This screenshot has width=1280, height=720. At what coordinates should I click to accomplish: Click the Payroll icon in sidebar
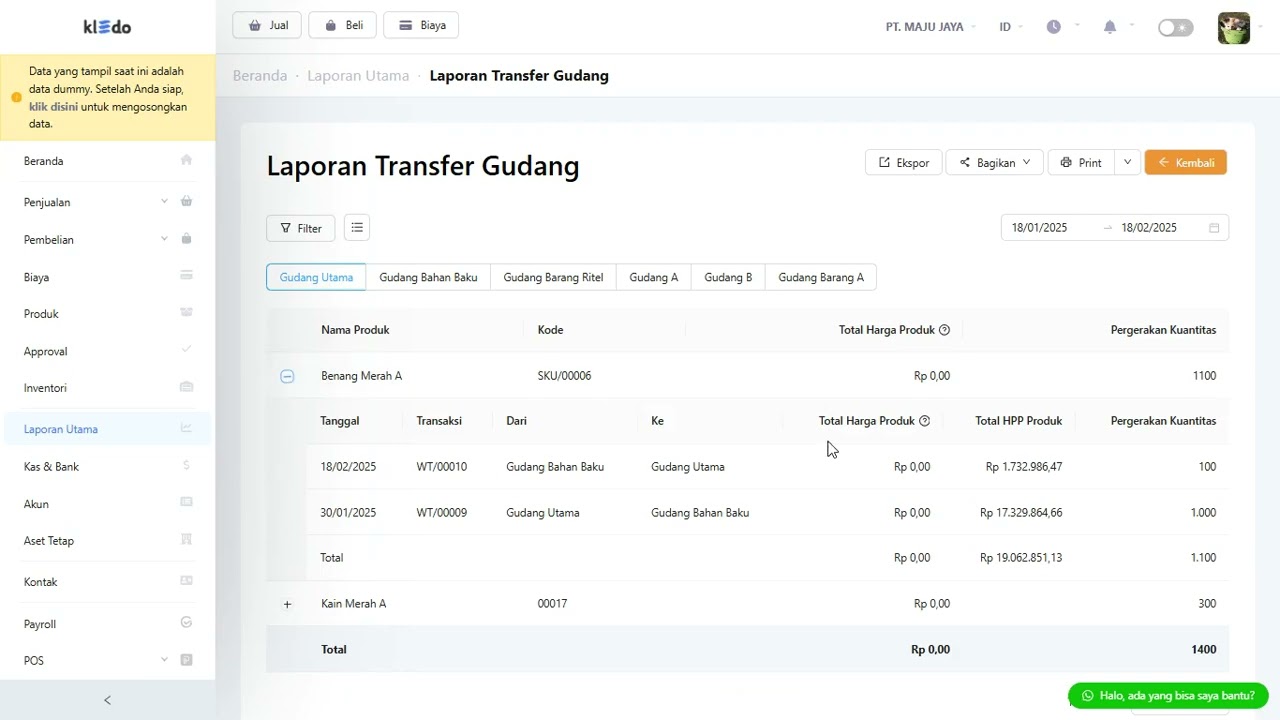(186, 622)
